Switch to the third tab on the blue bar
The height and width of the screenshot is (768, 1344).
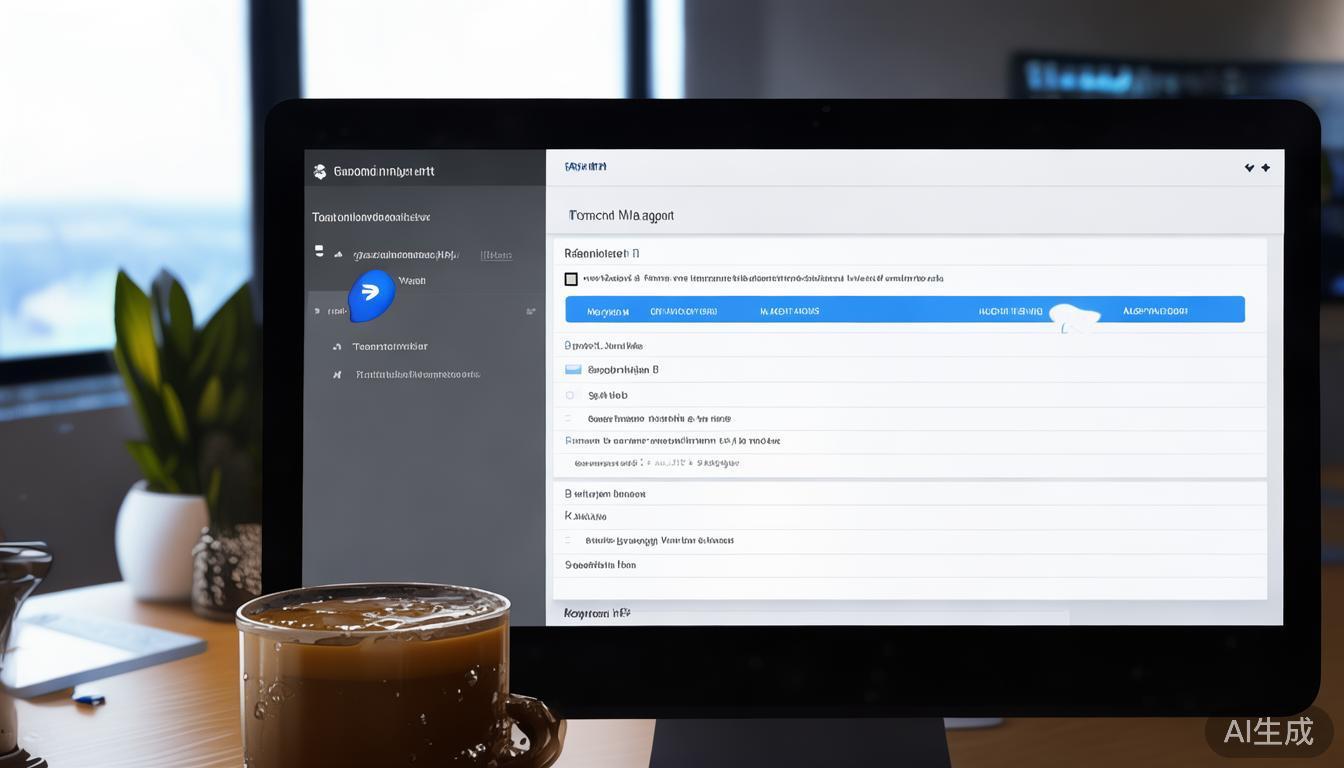(789, 311)
